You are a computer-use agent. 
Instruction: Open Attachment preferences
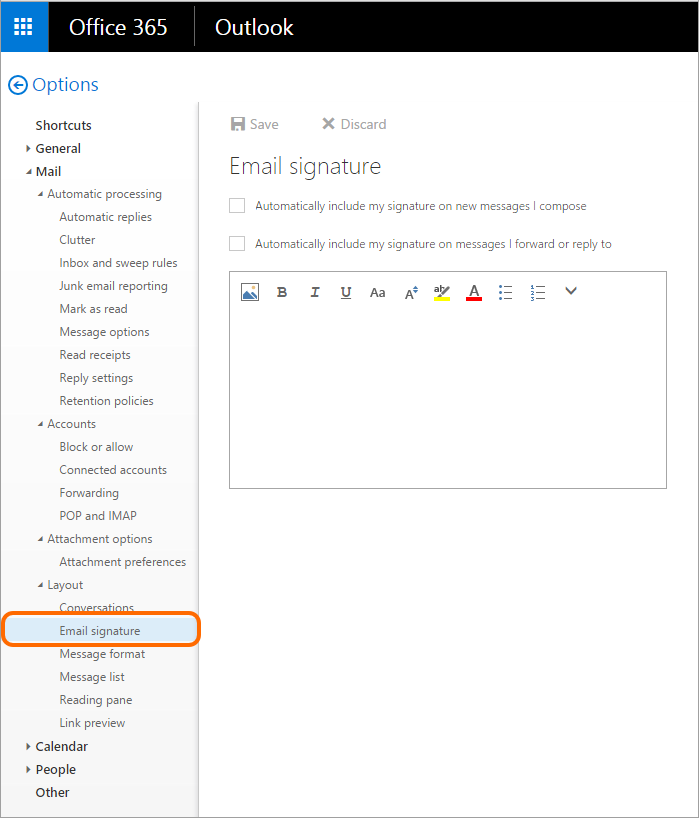pos(123,562)
